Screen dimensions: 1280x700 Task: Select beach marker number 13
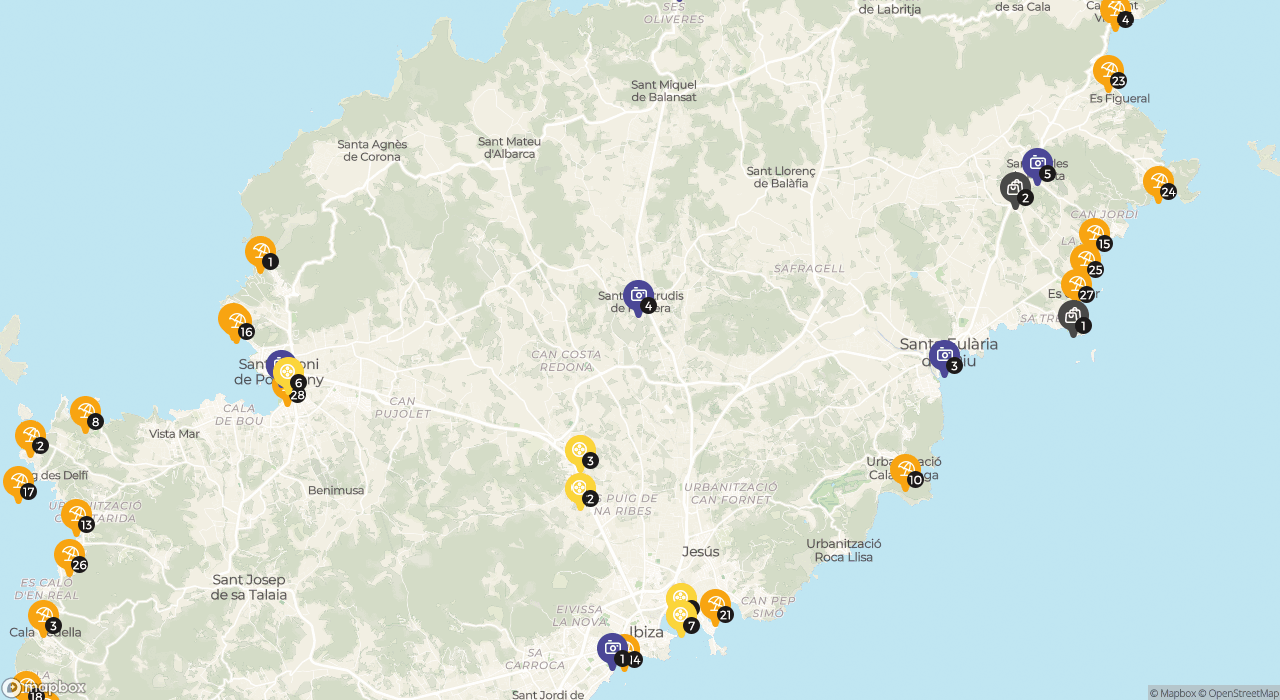coord(76,515)
